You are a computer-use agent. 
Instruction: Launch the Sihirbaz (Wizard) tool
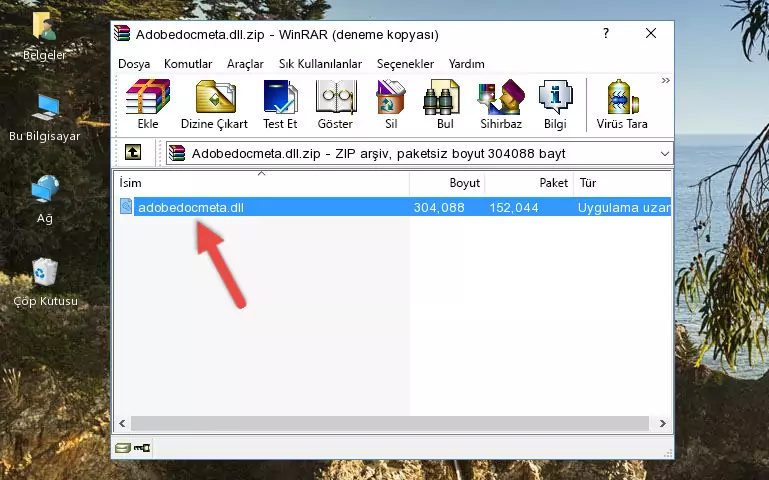pyautogui.click(x=501, y=104)
